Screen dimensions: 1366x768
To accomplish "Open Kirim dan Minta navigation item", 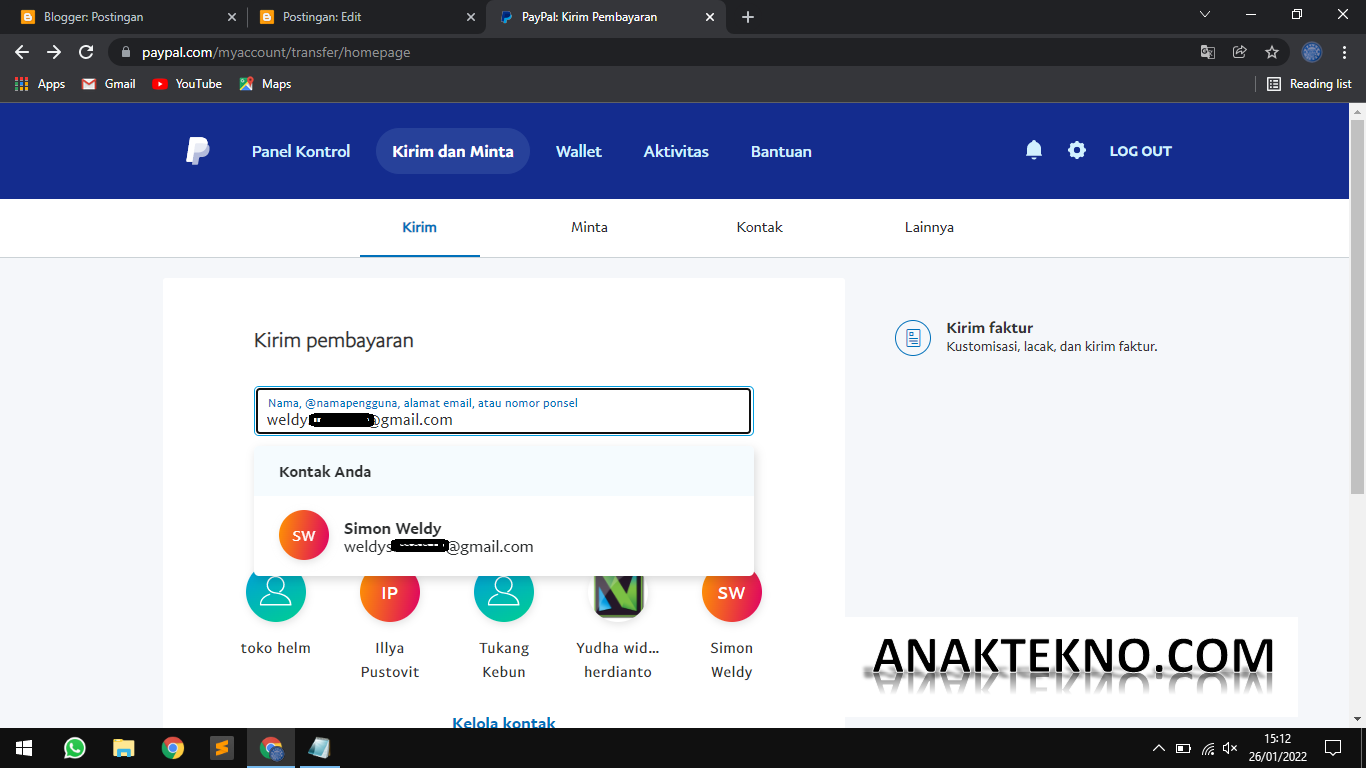I will pyautogui.click(x=453, y=151).
